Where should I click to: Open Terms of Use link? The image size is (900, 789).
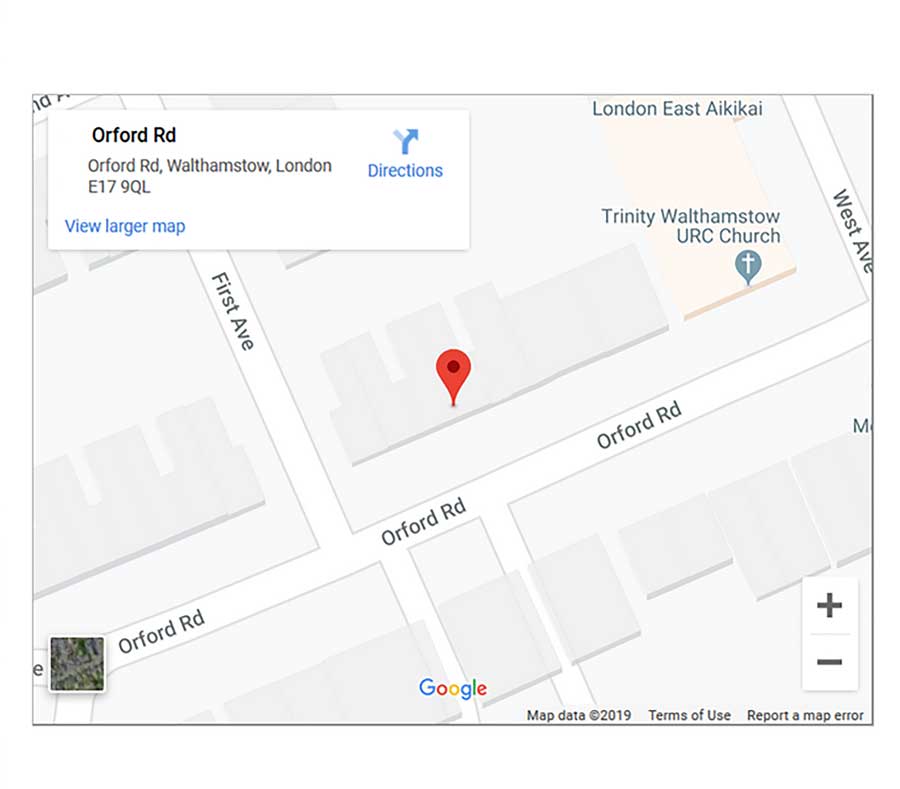(689, 715)
